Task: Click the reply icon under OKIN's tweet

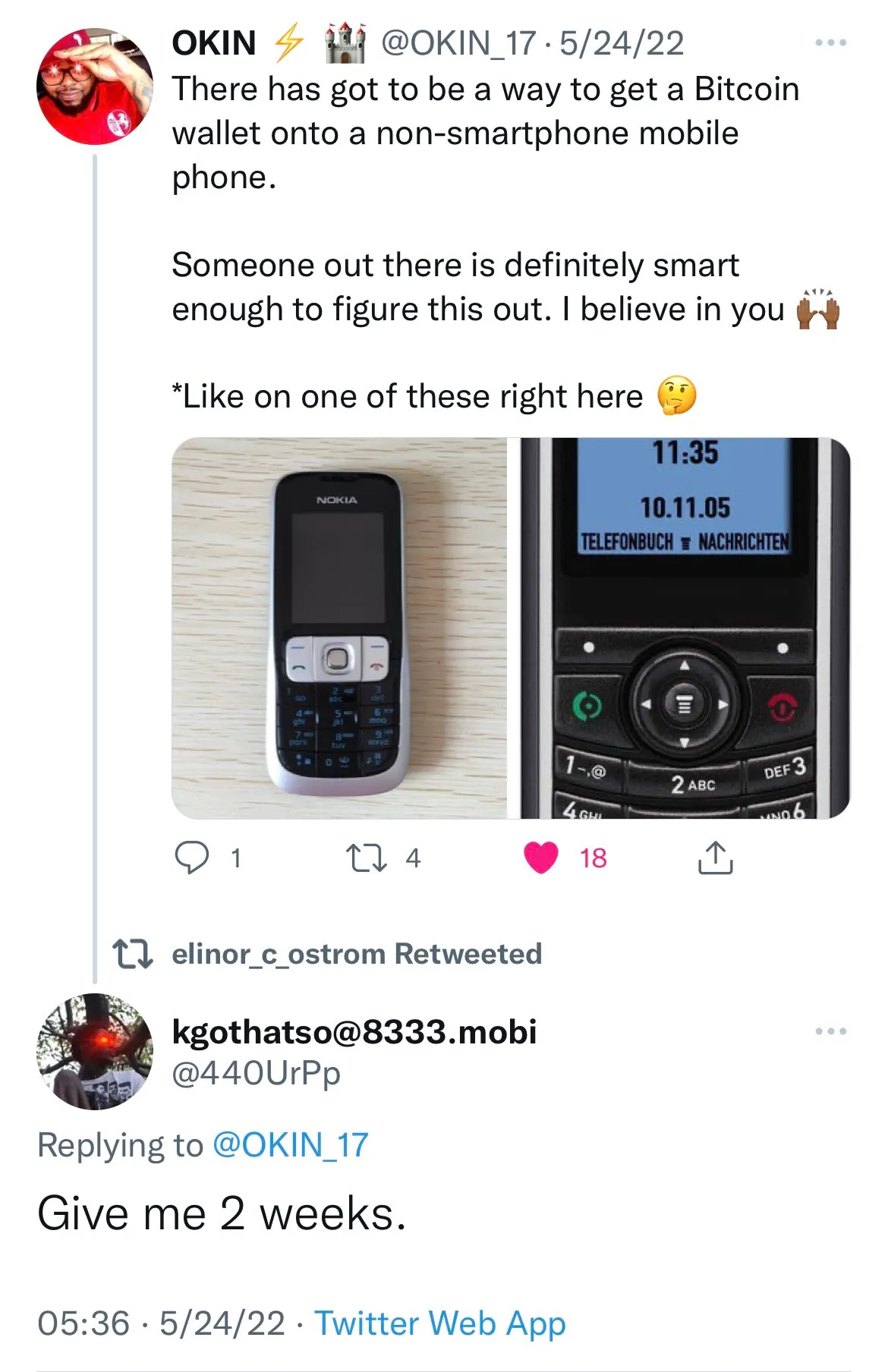Action: coord(192,857)
